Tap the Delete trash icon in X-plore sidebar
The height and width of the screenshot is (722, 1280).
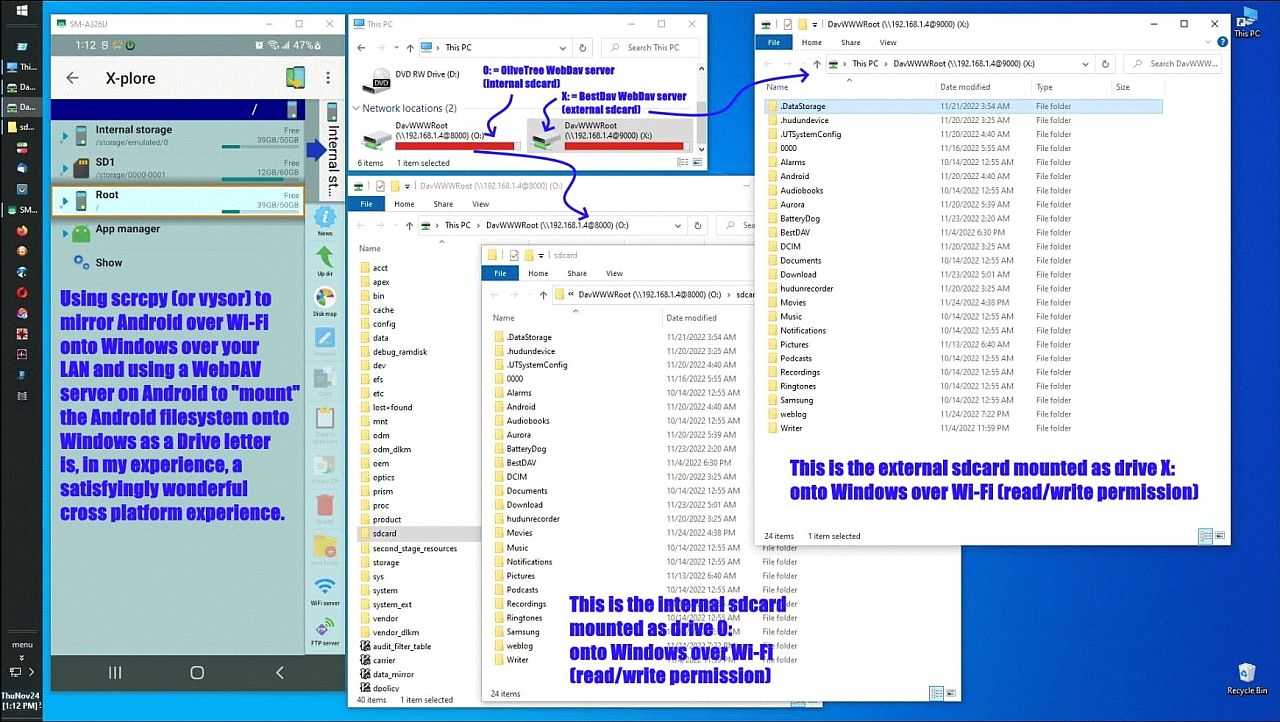[x=325, y=508]
